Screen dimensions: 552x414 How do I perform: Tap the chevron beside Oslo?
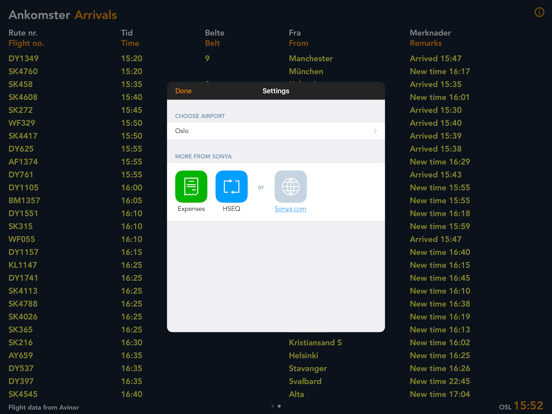coord(375,131)
